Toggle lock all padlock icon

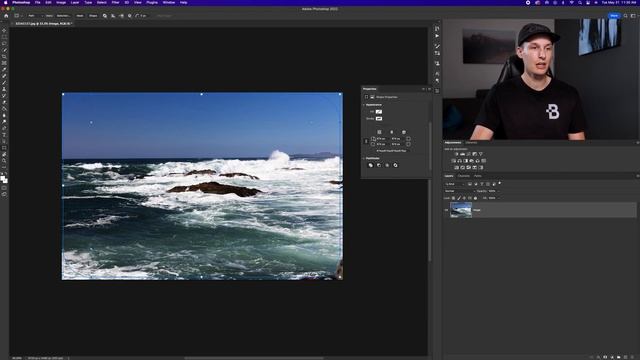(x=476, y=198)
